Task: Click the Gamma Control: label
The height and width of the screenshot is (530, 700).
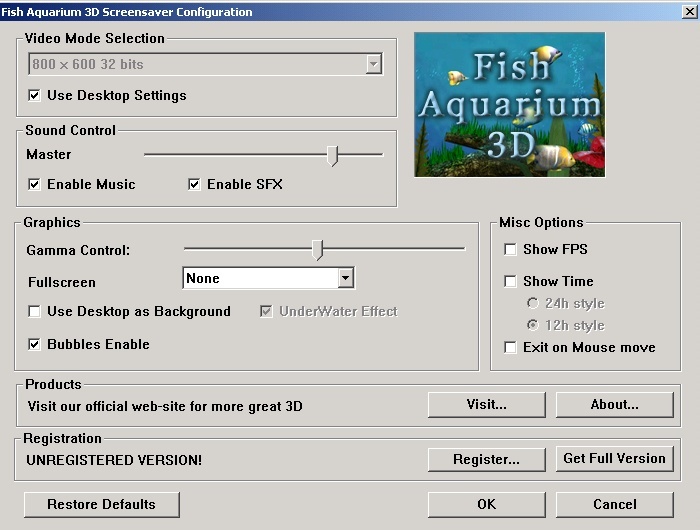Action: (78, 250)
